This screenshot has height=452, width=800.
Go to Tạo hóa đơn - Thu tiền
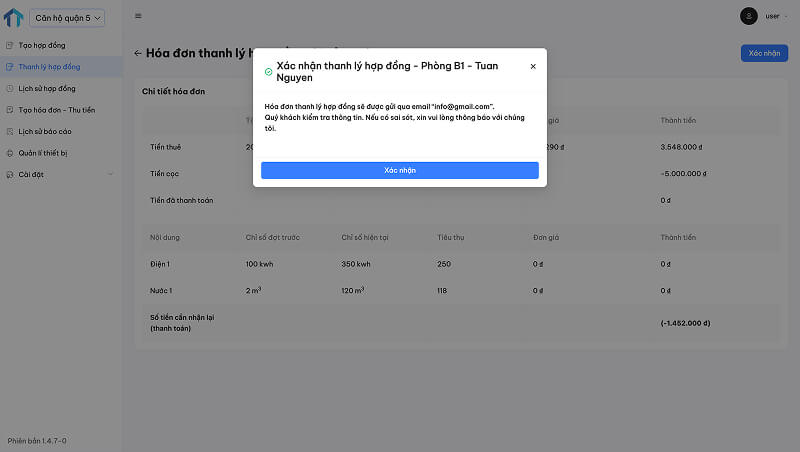coord(61,110)
